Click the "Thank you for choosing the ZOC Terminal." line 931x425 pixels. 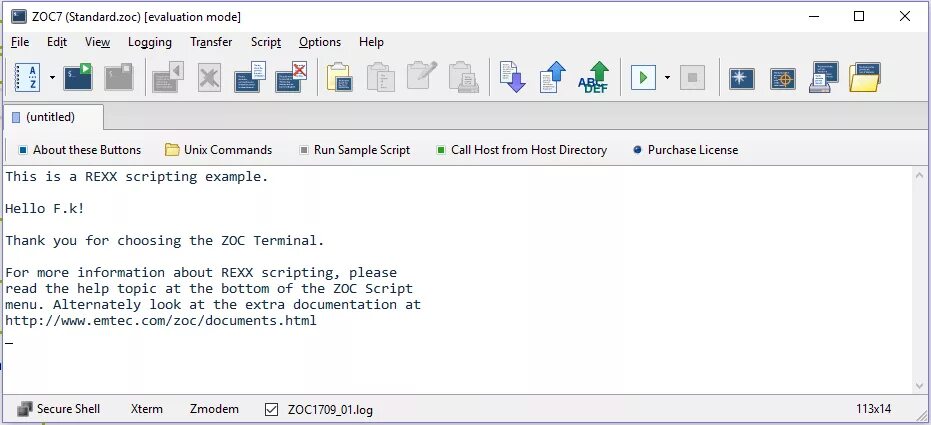tap(165, 241)
